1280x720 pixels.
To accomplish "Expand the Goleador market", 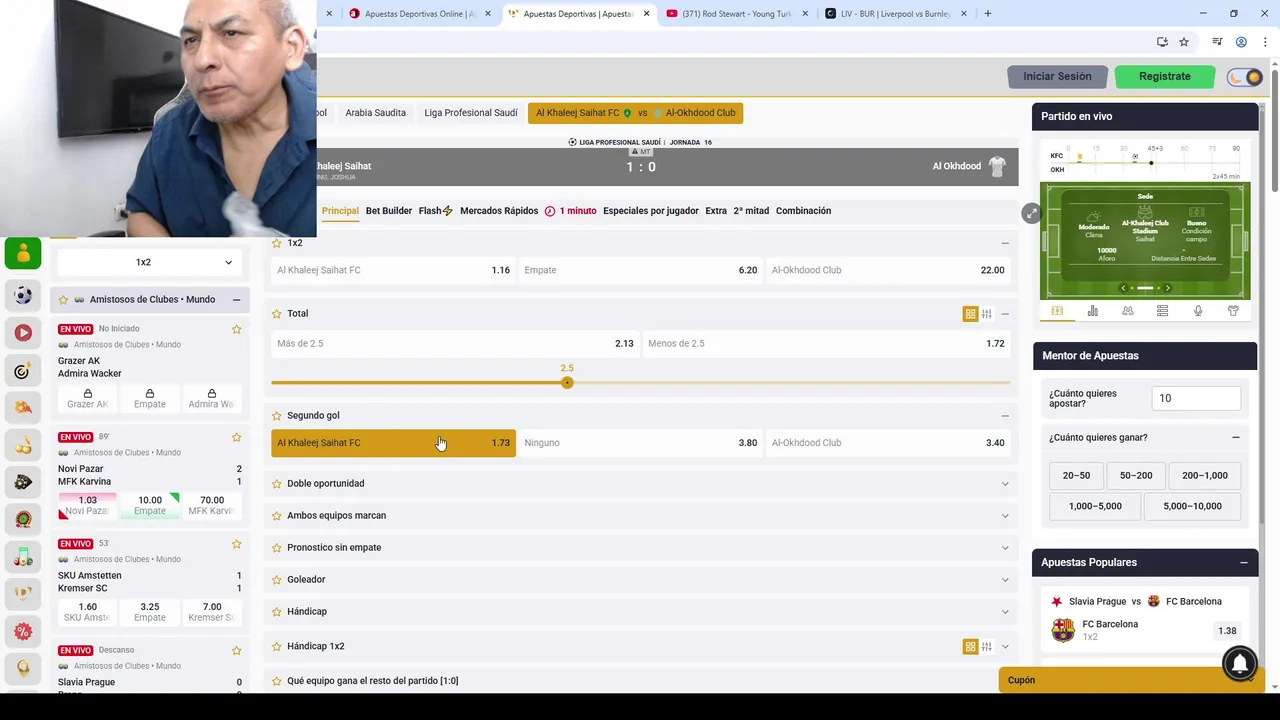I will 1005,579.
